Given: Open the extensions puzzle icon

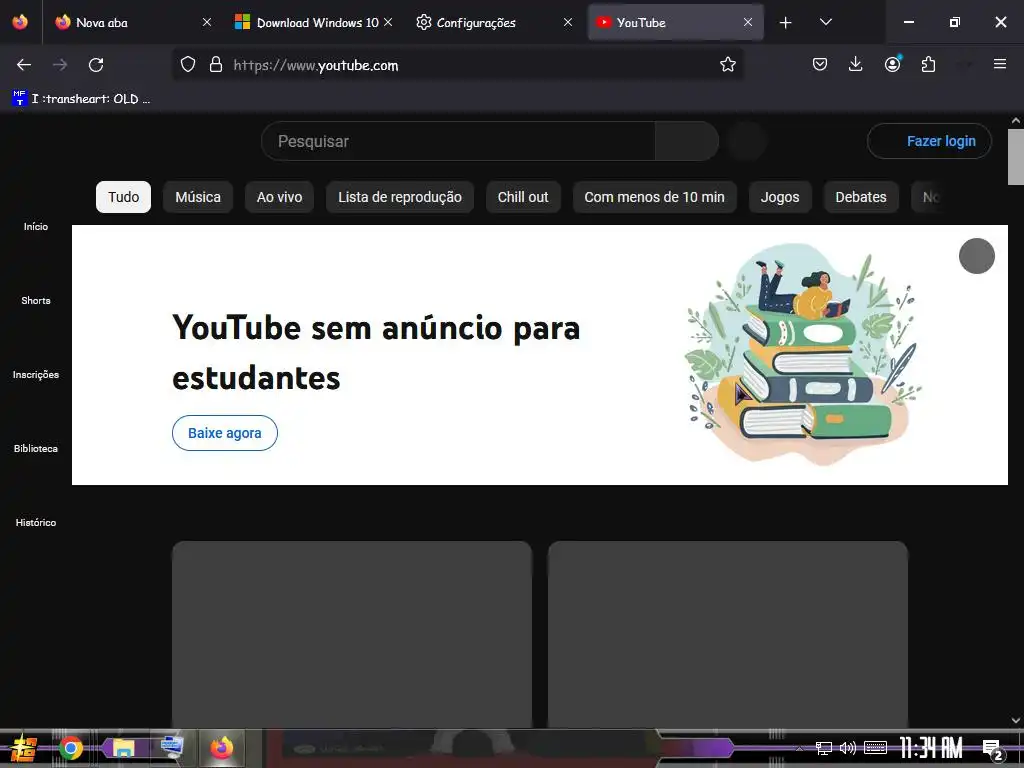Looking at the screenshot, I should pos(929,64).
